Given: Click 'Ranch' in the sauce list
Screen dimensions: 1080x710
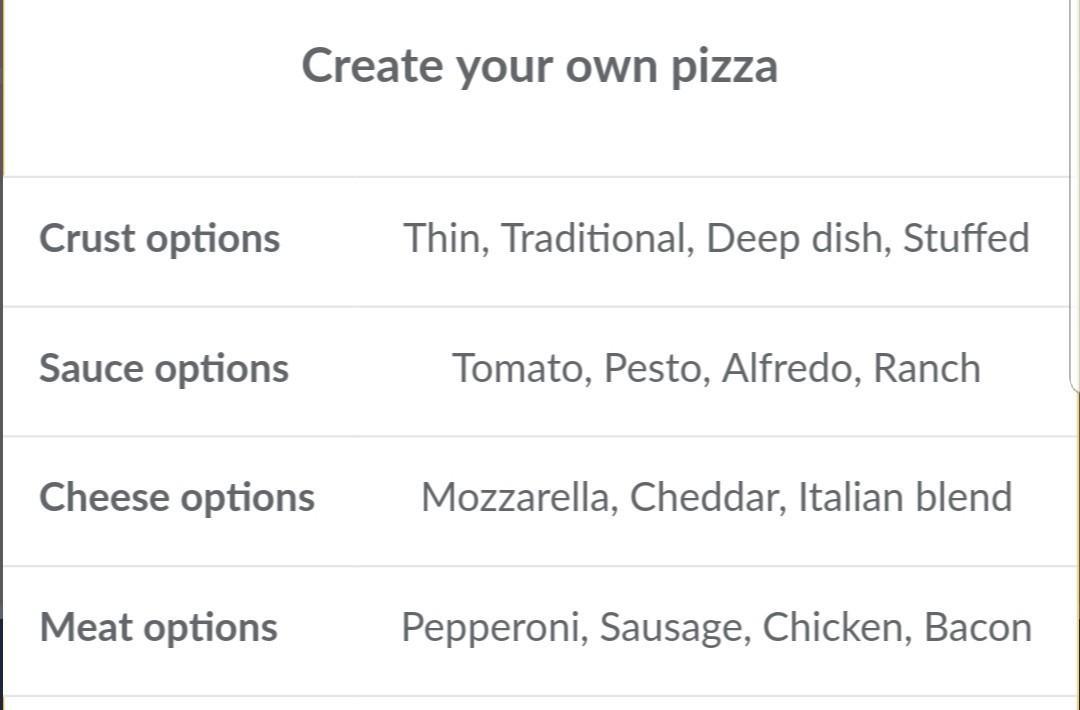Looking at the screenshot, I should [927, 368].
